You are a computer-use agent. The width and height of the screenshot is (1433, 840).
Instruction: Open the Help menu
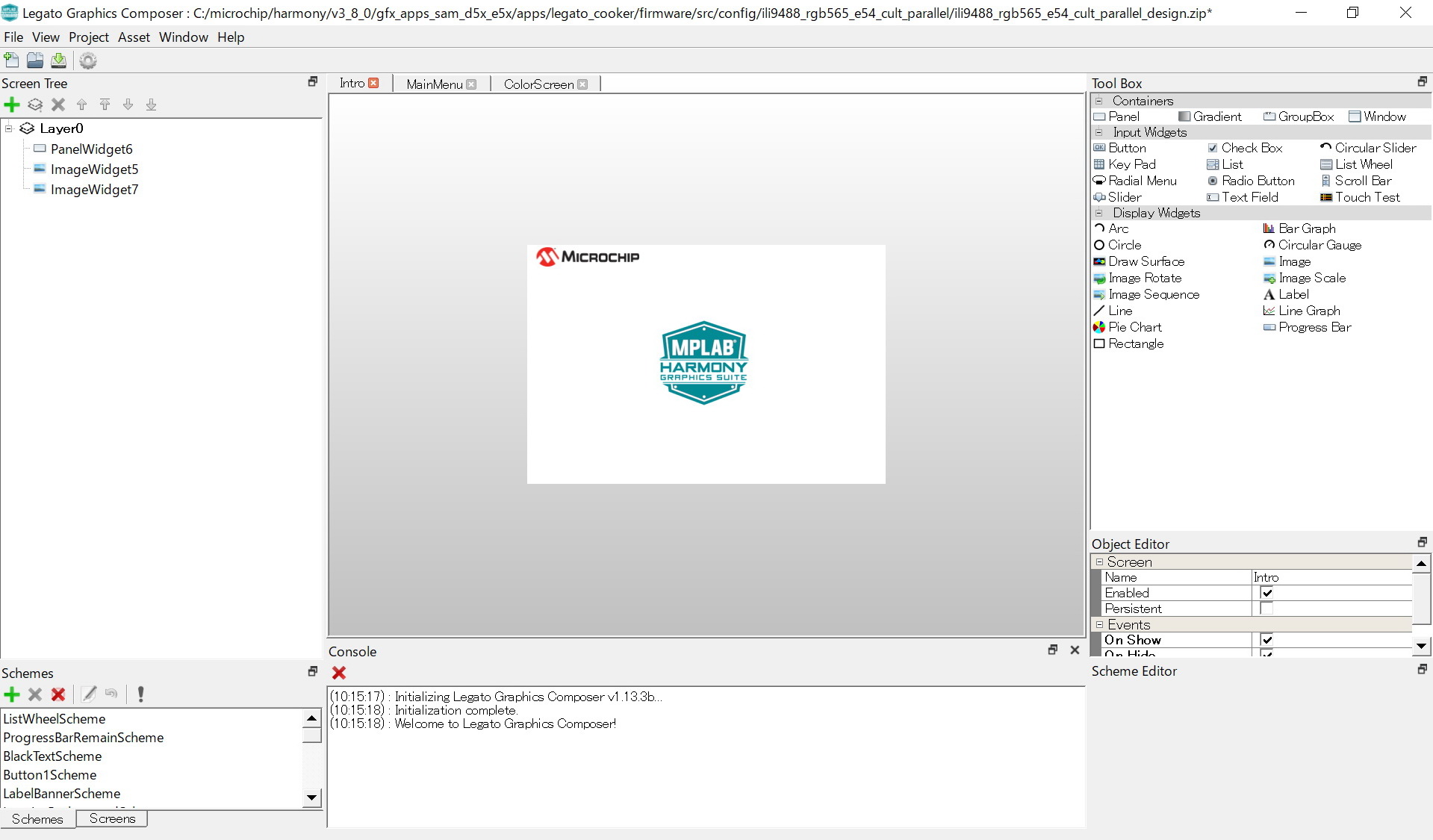(231, 37)
